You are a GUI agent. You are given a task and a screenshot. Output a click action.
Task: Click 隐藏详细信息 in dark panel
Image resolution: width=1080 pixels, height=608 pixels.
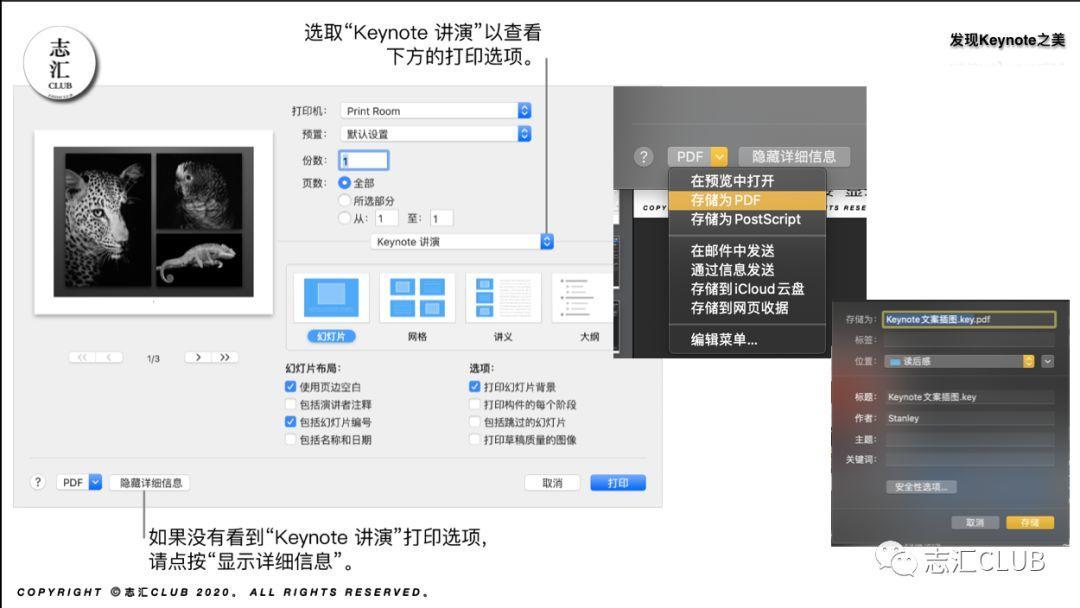tap(794, 157)
